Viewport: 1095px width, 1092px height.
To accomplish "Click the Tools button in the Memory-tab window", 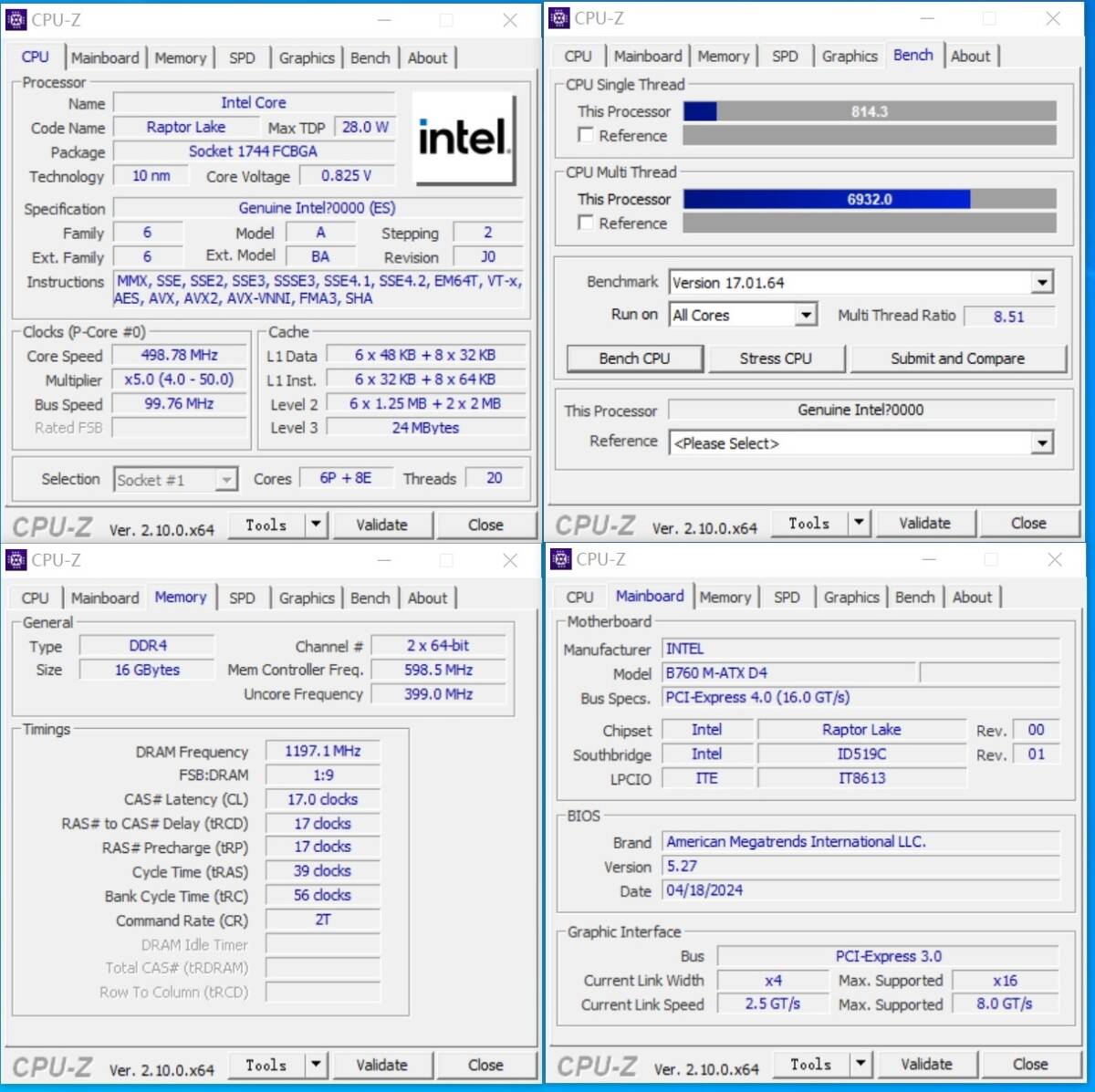I will coord(266,1065).
